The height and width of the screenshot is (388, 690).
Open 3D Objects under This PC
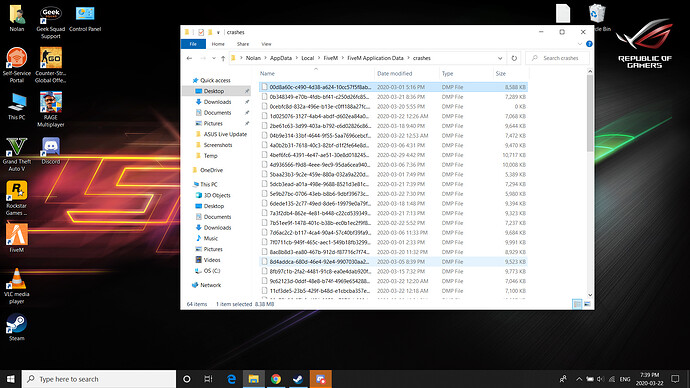[217, 195]
